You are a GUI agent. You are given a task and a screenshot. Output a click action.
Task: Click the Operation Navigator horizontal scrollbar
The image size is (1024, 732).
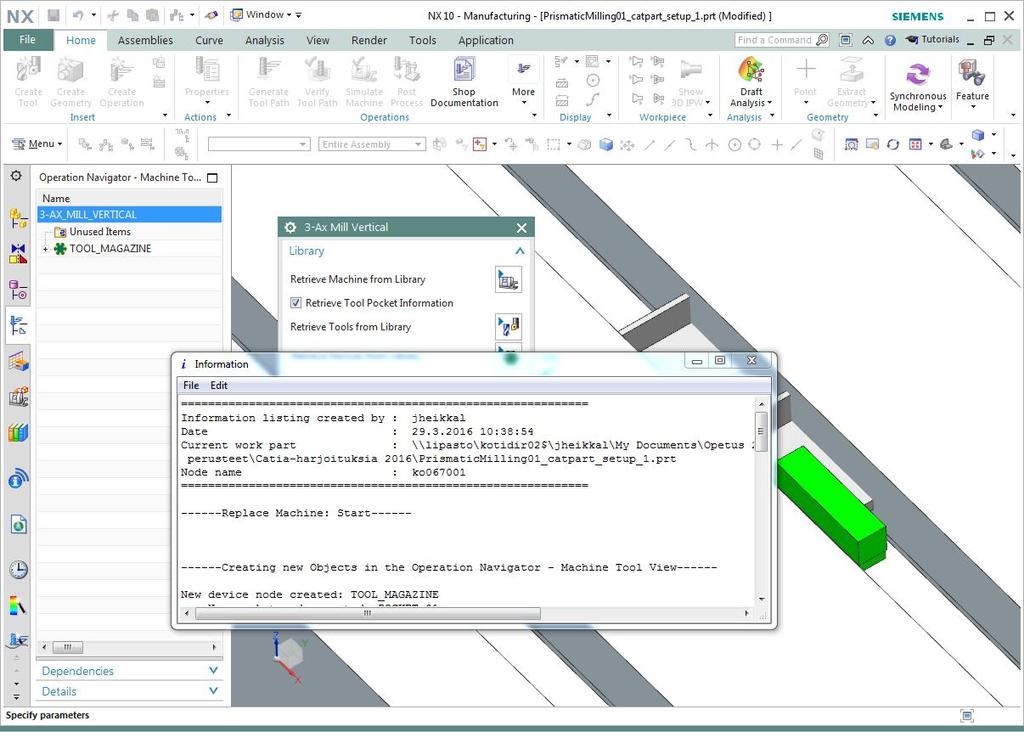tap(67, 647)
